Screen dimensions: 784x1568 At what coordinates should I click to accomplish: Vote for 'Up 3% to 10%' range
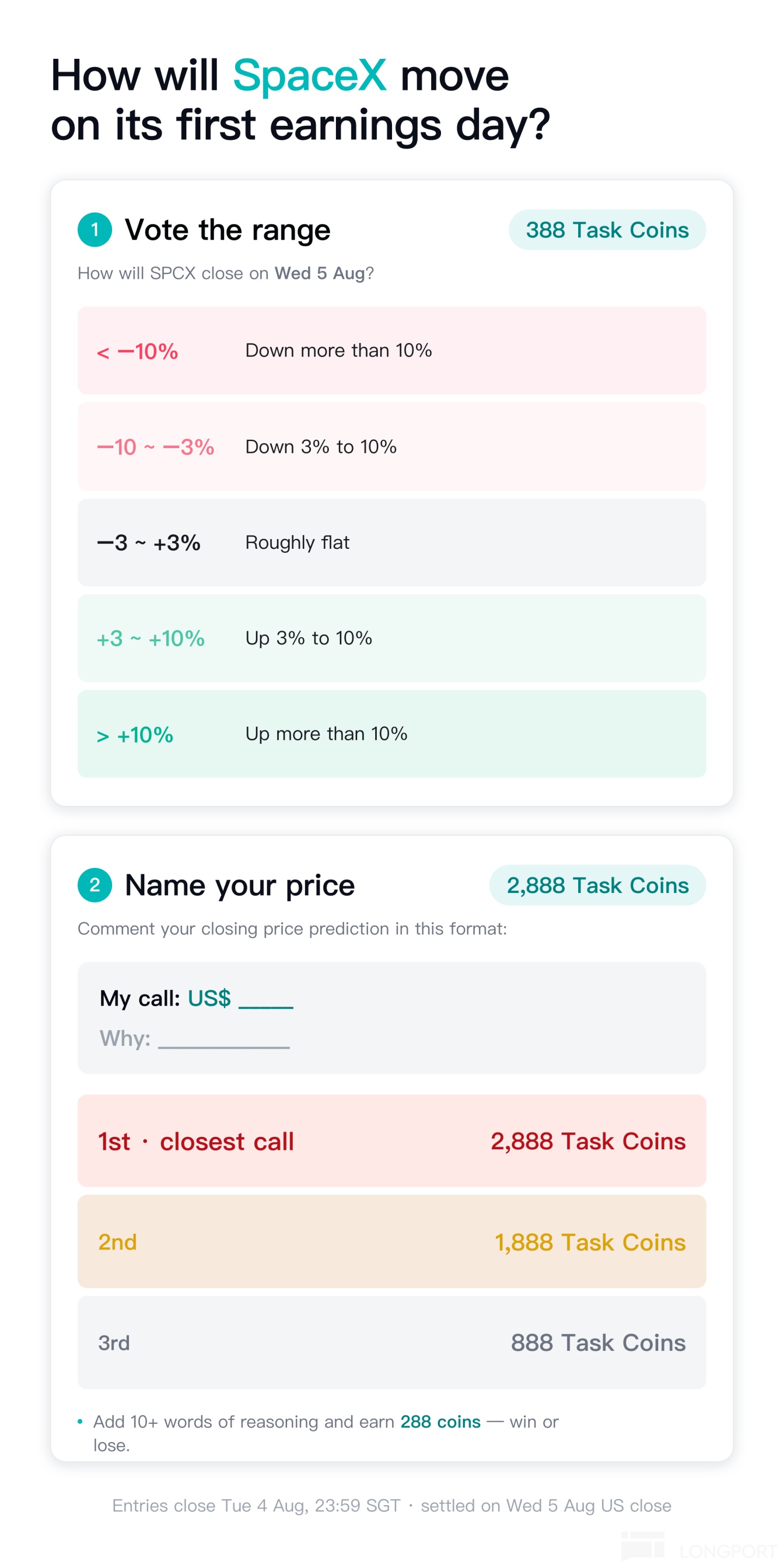click(x=392, y=638)
